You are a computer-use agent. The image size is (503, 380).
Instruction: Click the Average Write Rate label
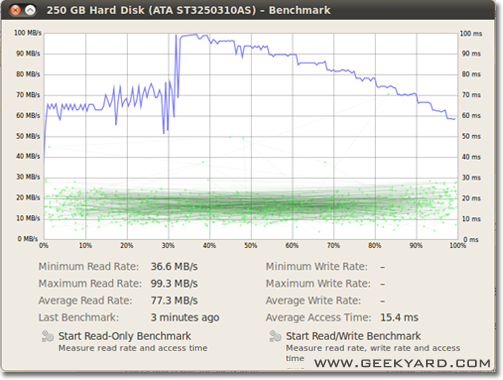click(x=313, y=301)
